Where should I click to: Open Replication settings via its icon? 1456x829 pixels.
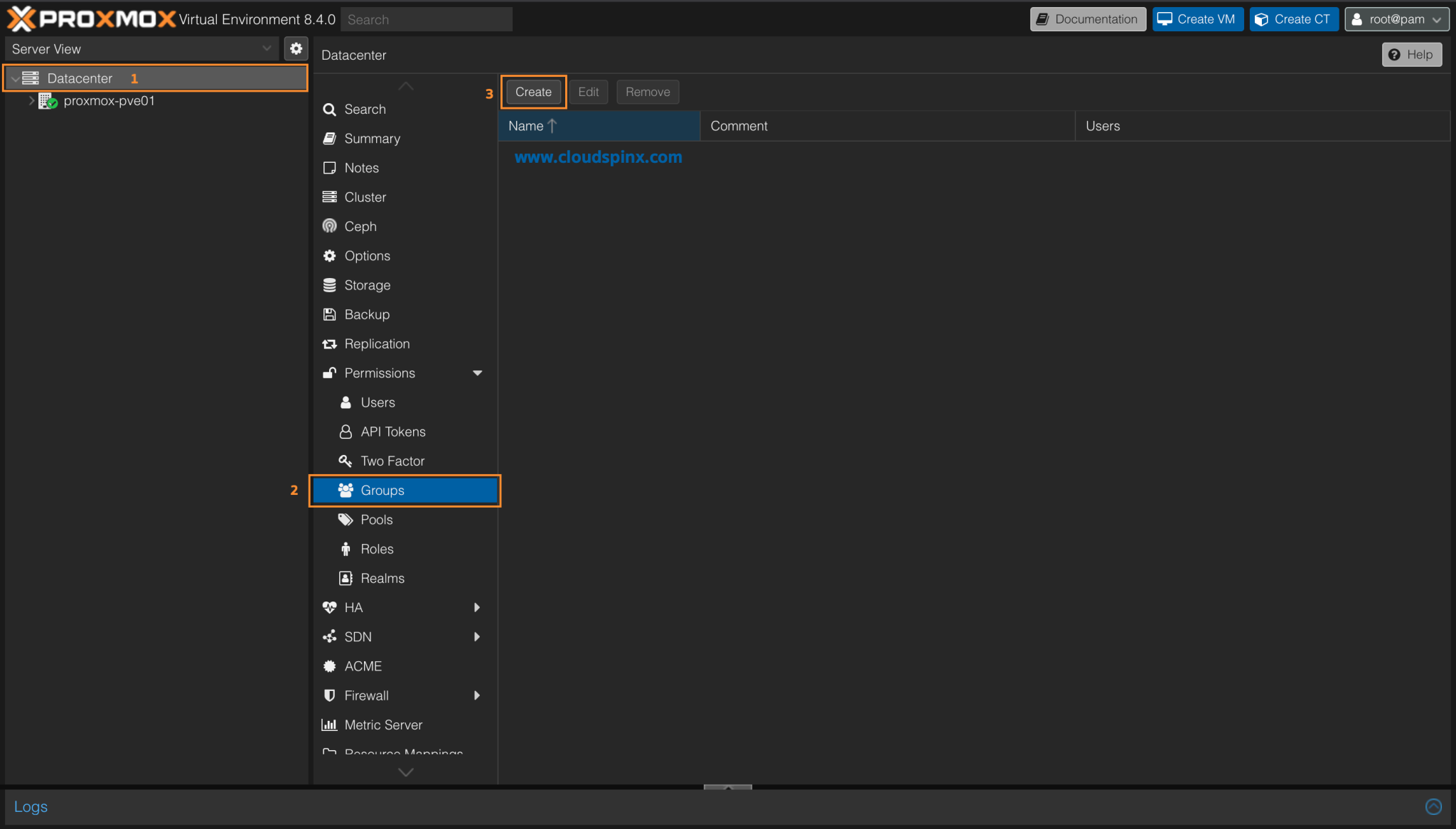tap(329, 343)
